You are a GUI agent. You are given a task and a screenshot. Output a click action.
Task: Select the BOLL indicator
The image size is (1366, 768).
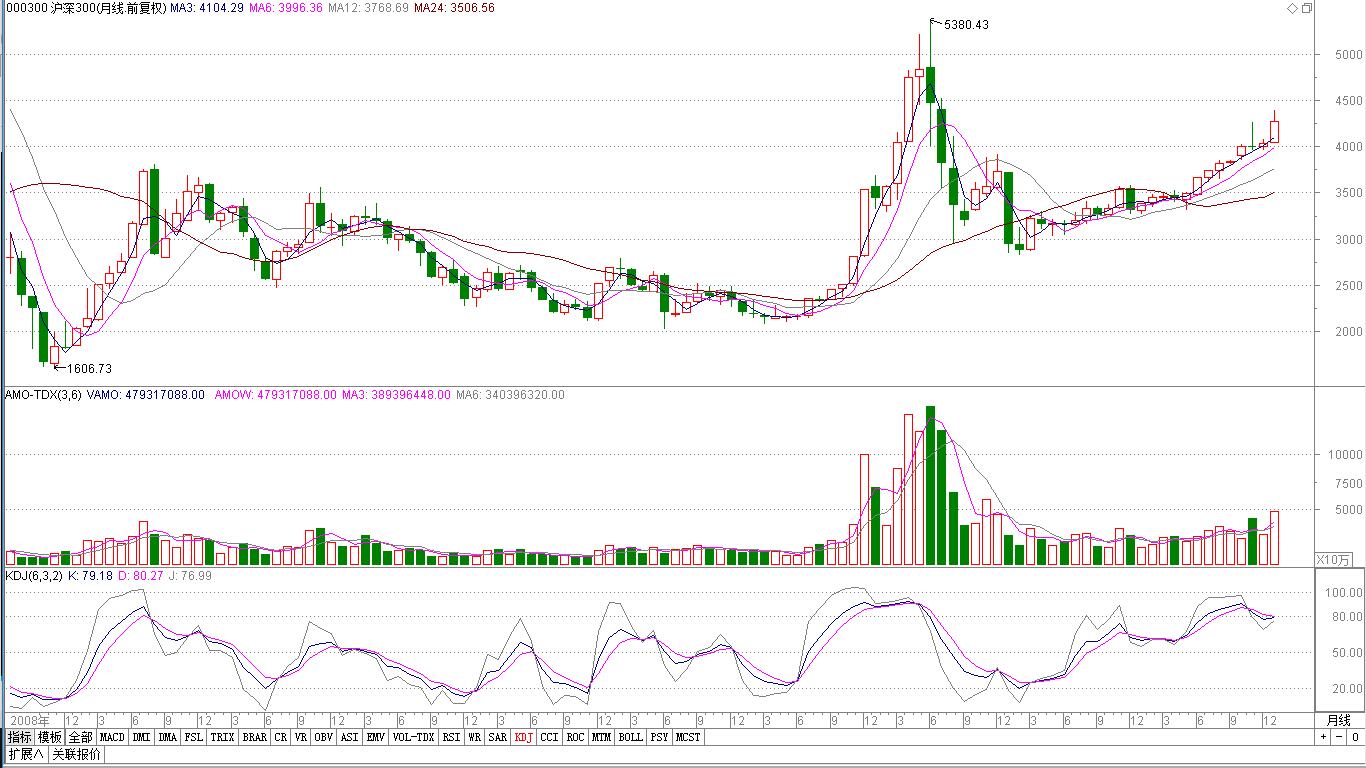tap(630, 737)
